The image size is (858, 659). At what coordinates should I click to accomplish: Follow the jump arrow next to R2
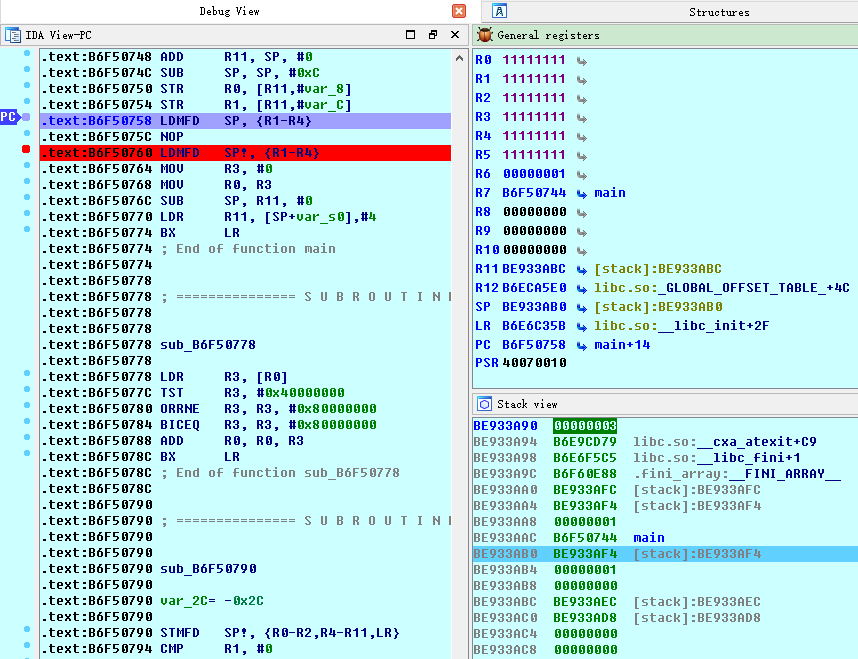582,99
